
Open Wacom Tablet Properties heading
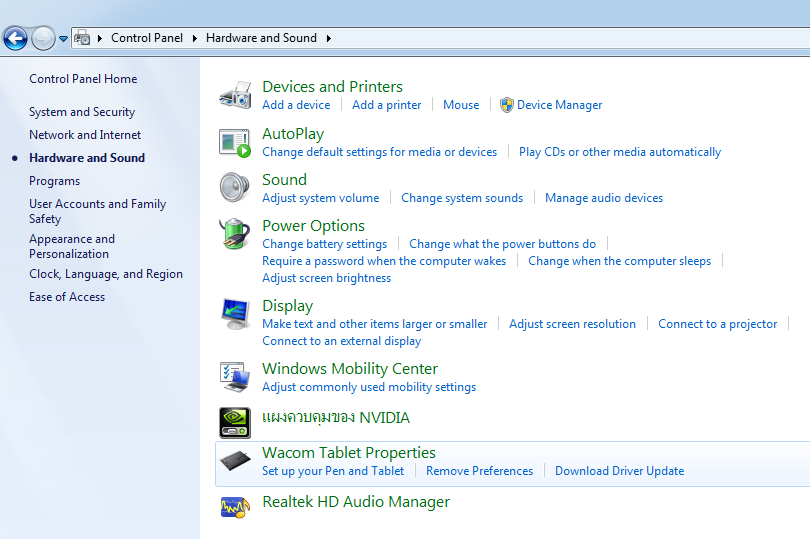(x=349, y=453)
